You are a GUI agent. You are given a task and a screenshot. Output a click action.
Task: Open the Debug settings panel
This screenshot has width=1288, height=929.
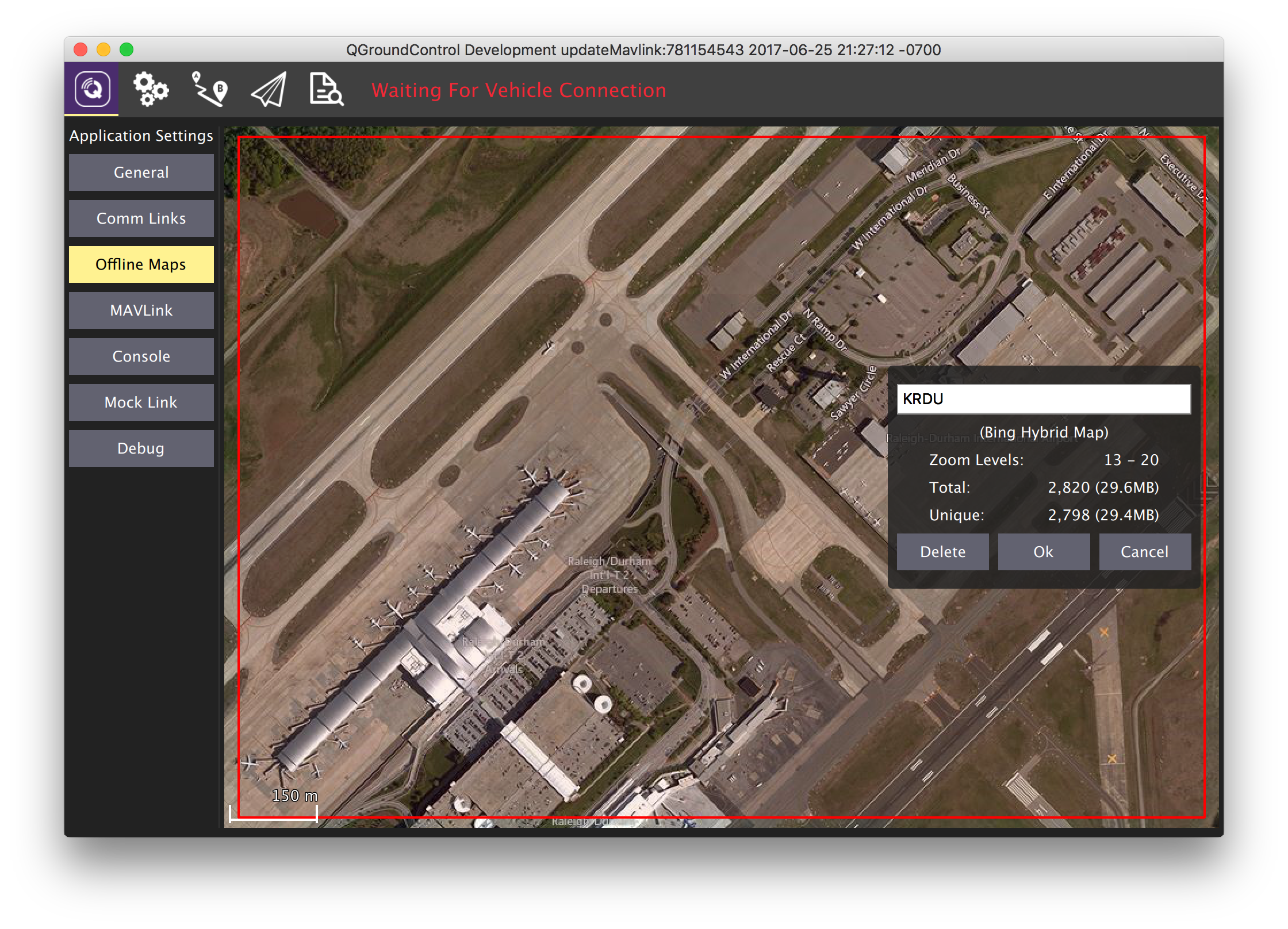click(141, 447)
